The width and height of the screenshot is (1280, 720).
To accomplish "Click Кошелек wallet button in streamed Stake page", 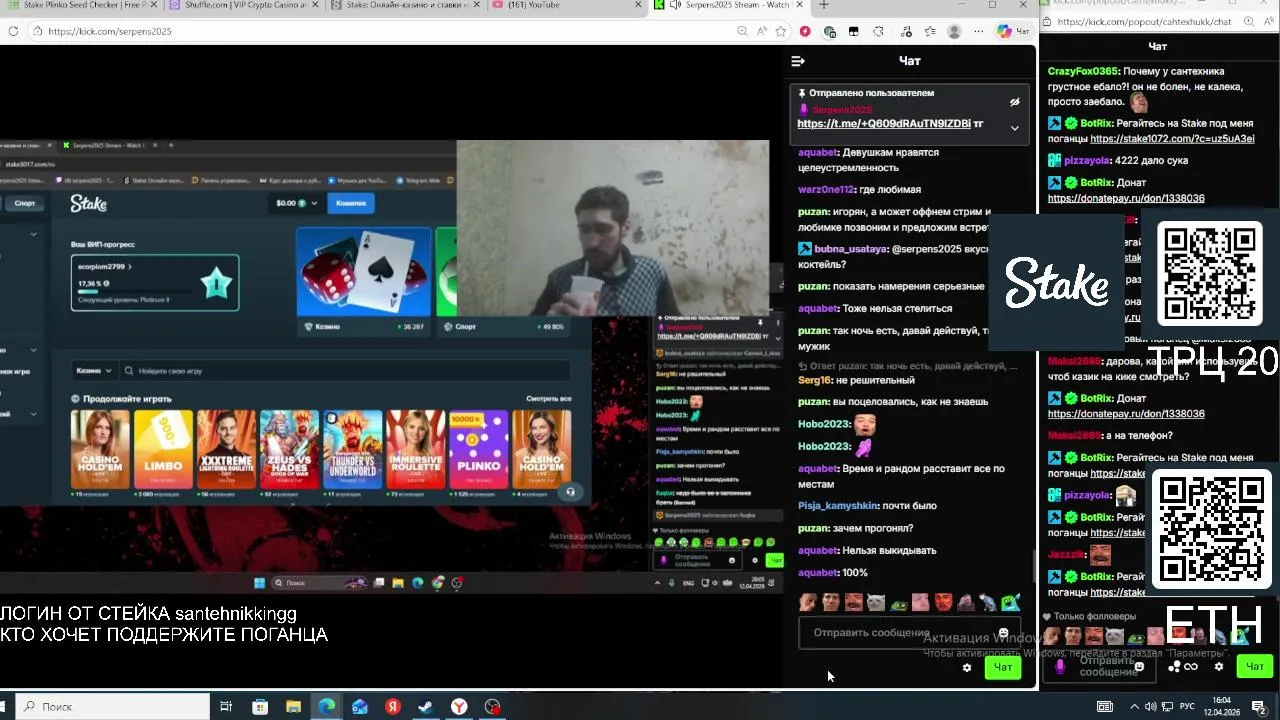I will click(x=351, y=203).
